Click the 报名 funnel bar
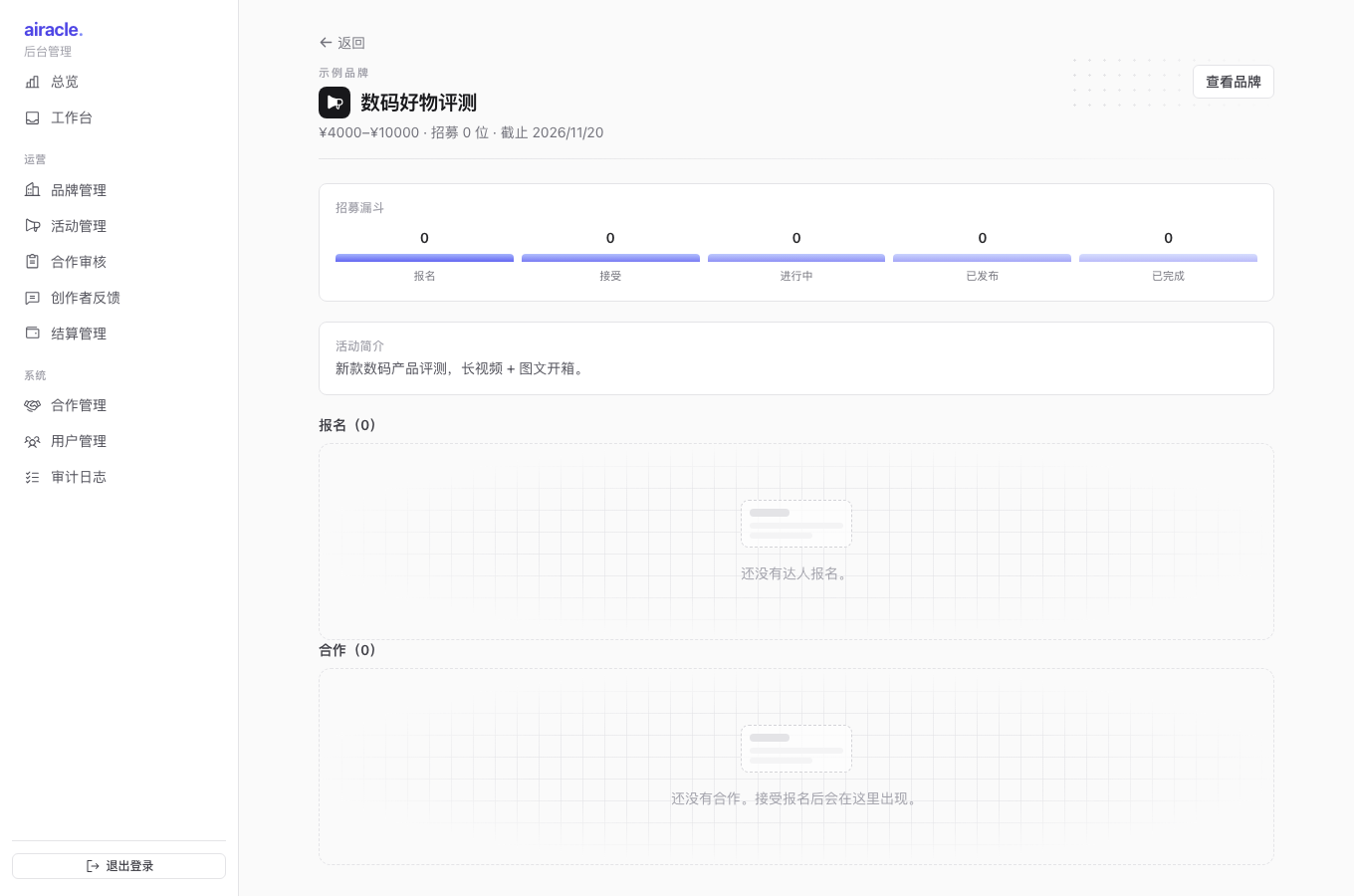The image size is (1354, 896). [x=424, y=258]
